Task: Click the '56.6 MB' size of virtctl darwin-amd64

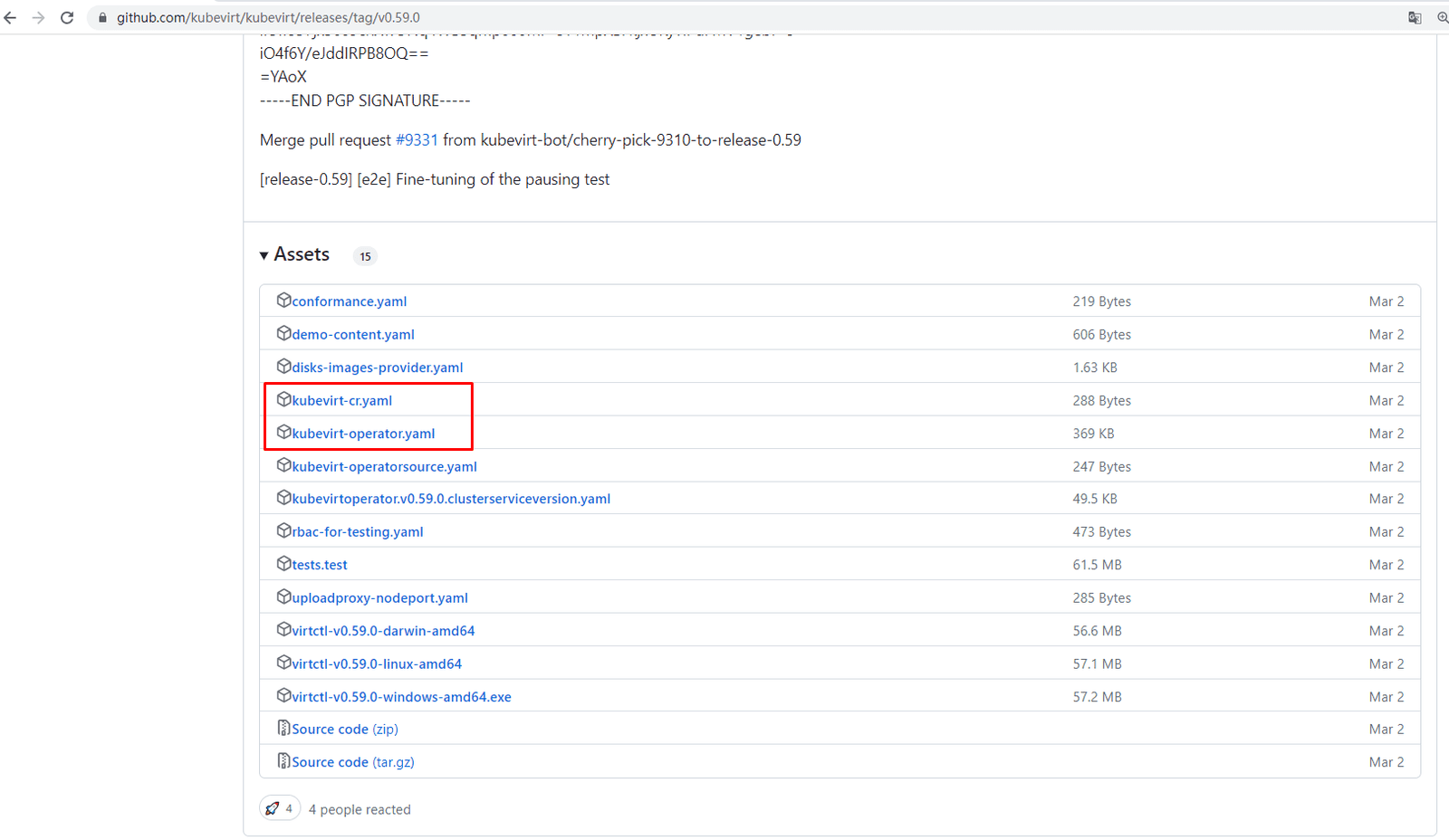Action: click(x=1098, y=631)
